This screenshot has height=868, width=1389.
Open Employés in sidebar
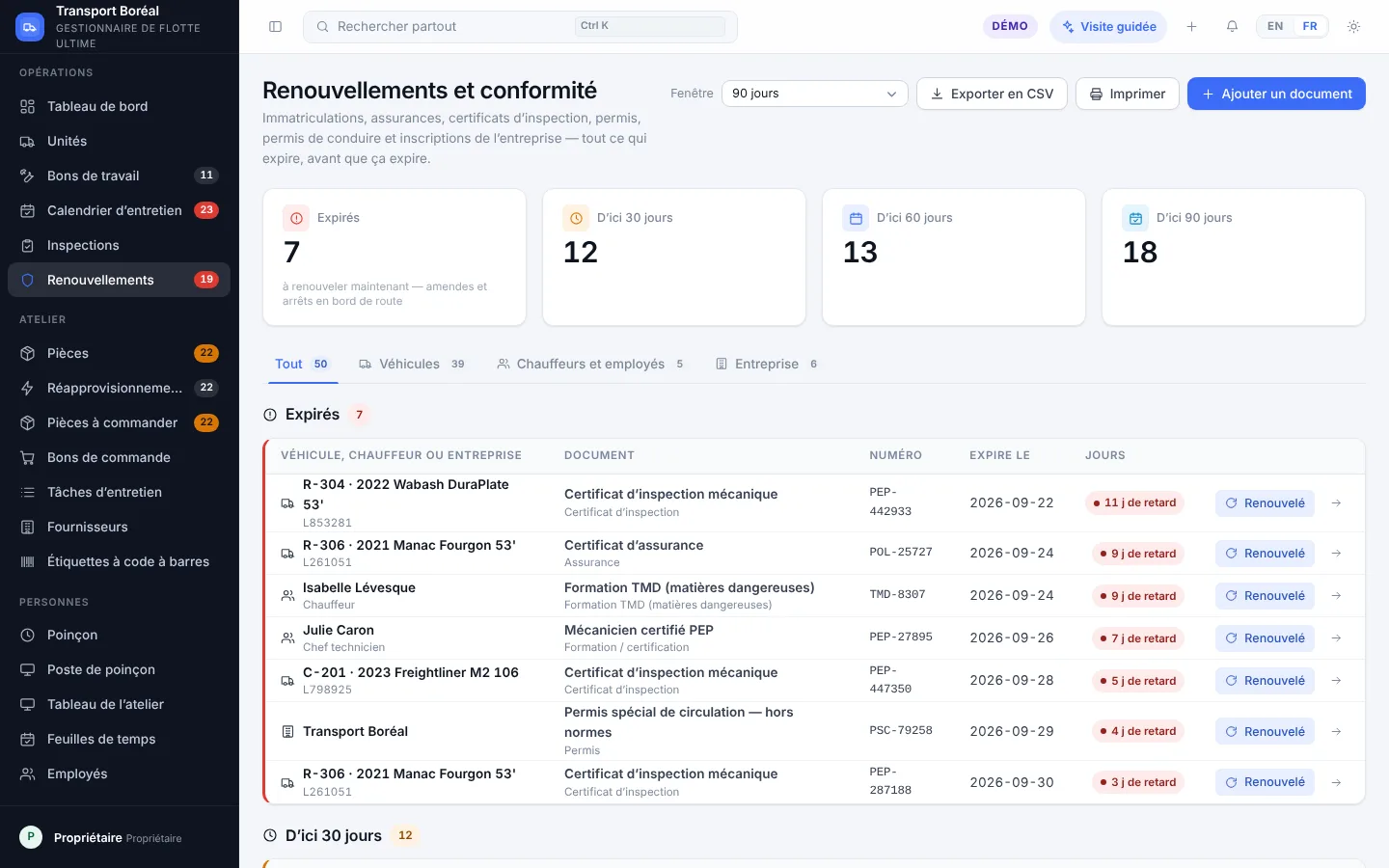point(119,773)
